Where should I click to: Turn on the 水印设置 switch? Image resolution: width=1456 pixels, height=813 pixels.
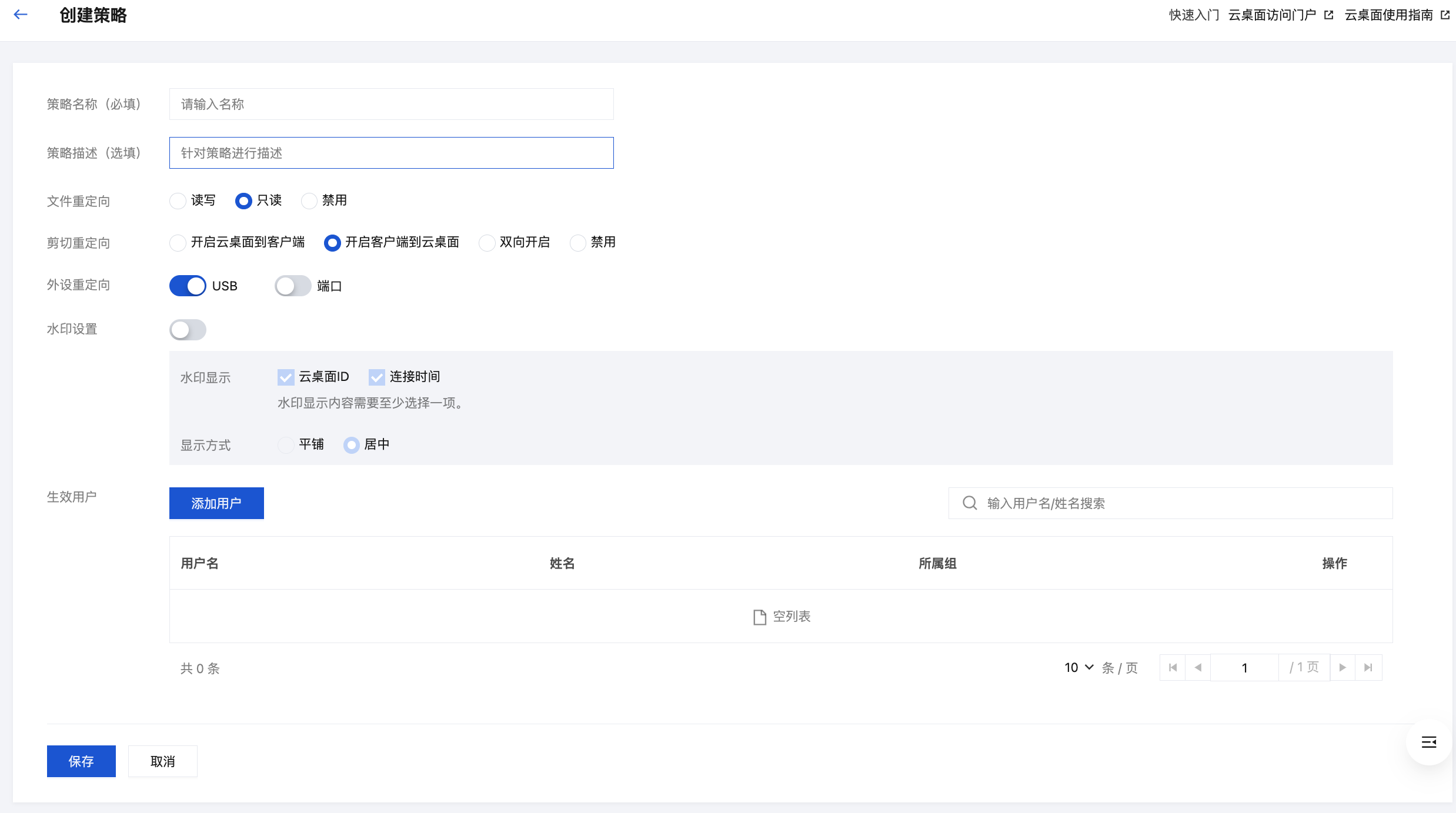pyautogui.click(x=188, y=330)
